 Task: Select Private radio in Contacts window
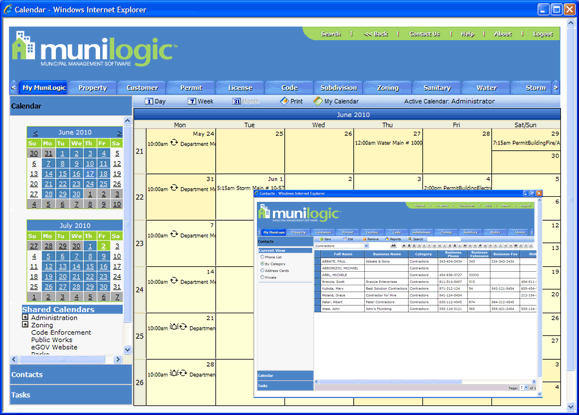(262, 277)
